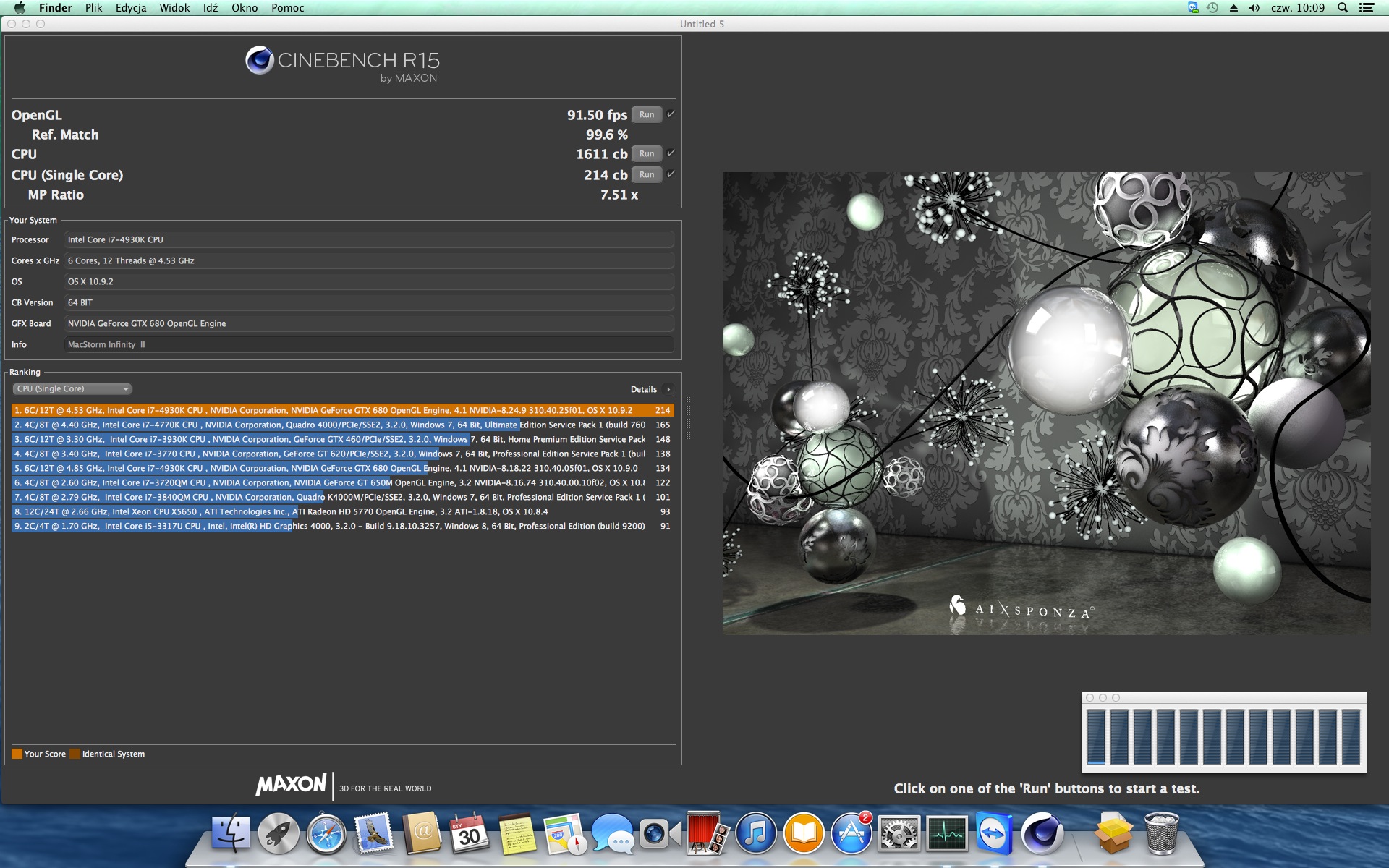Select ranking row 4 i7-3770
Screen dimensions: 1389x868
[x=343, y=454]
